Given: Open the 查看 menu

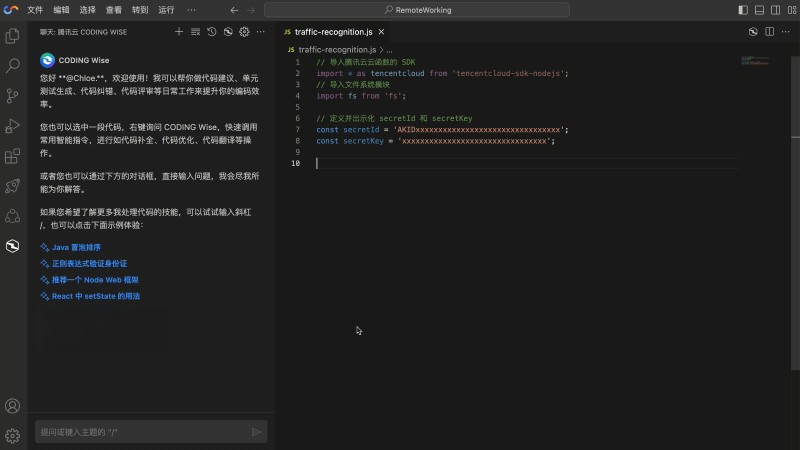Looking at the screenshot, I should pos(114,10).
